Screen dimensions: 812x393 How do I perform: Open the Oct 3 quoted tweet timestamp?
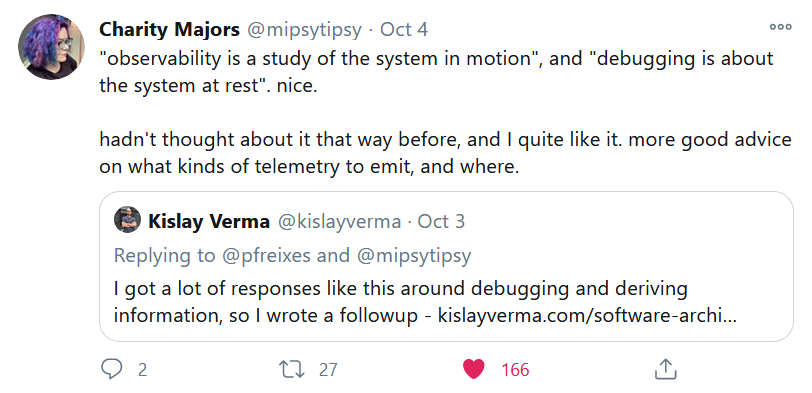tap(441, 222)
